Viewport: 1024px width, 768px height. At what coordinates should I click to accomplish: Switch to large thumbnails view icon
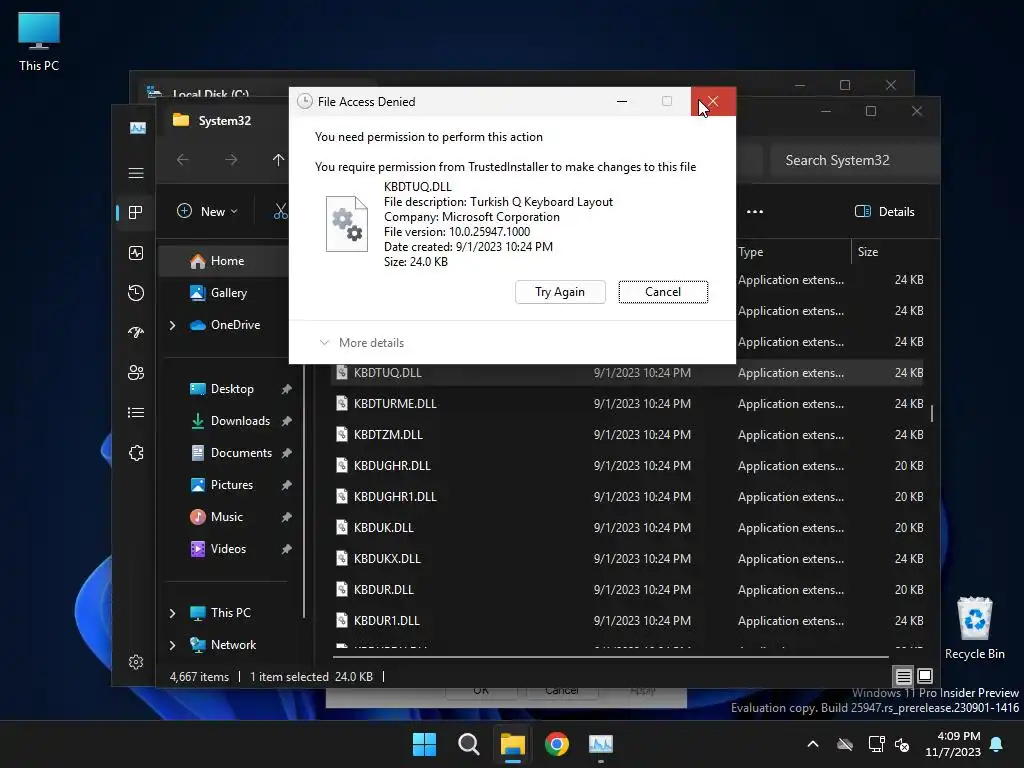click(925, 676)
